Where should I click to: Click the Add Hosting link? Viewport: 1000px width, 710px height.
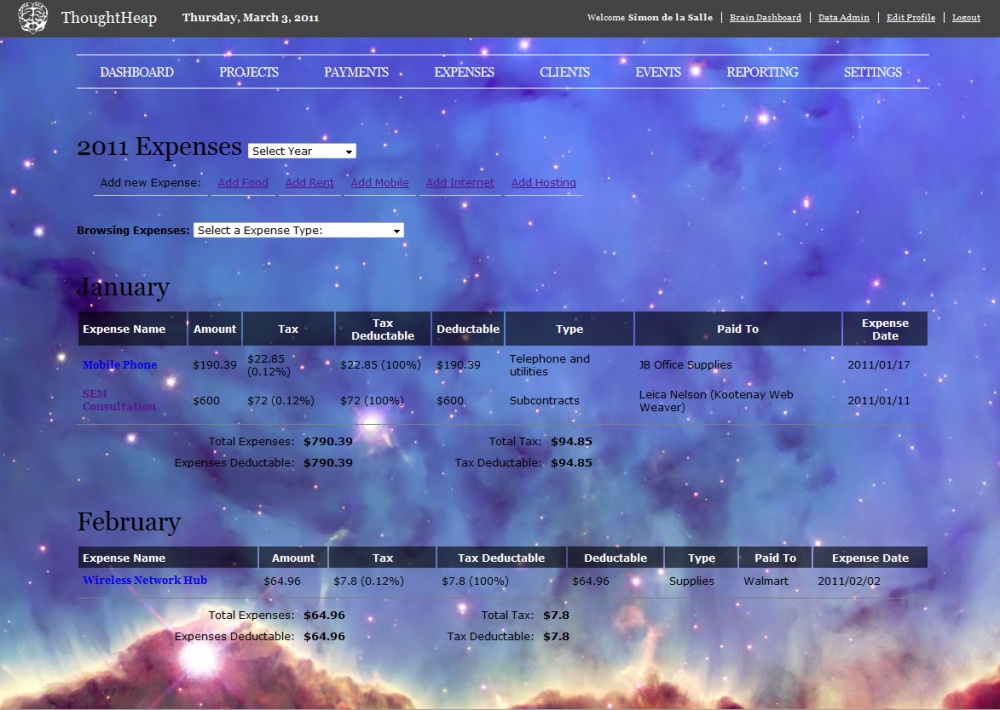click(x=543, y=183)
